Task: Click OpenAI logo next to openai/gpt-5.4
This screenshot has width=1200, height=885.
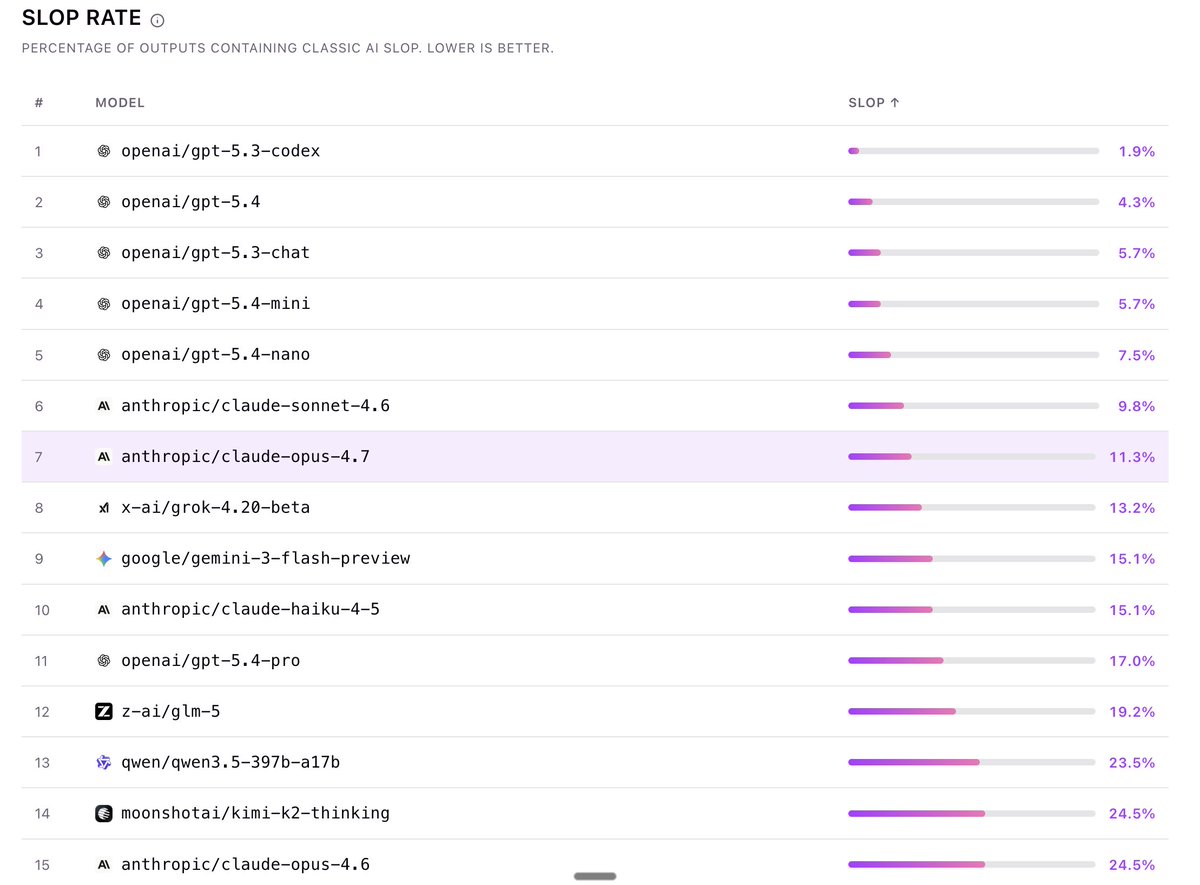Action: point(104,202)
